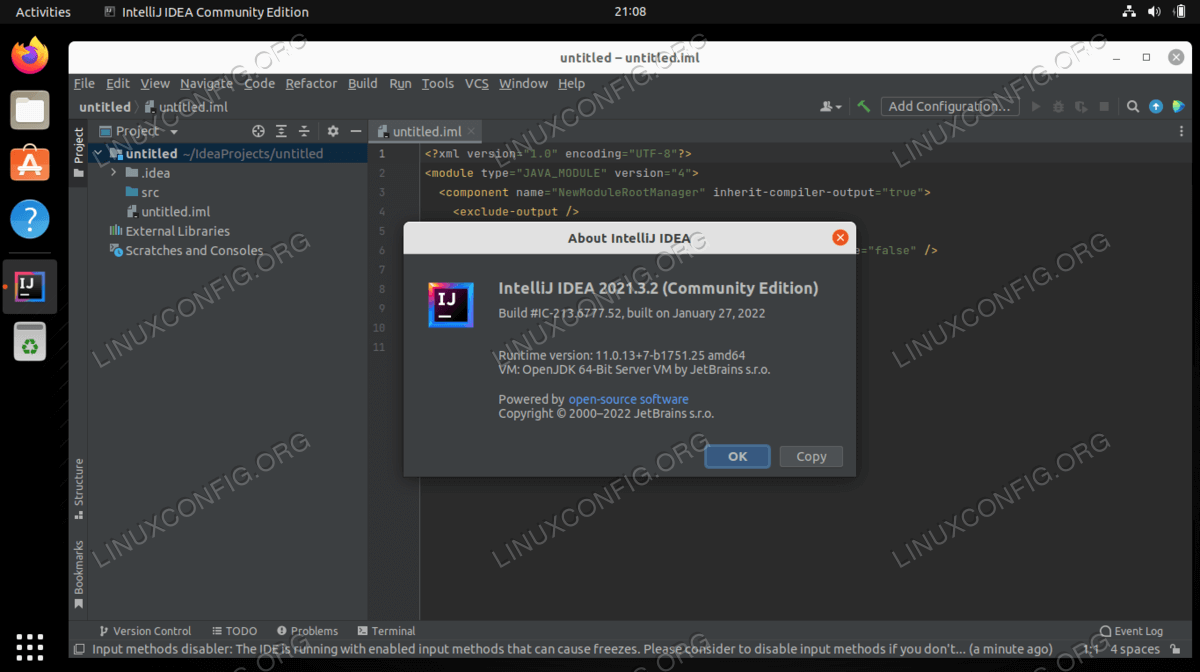
Task: Open the Help menu
Action: tap(571, 83)
